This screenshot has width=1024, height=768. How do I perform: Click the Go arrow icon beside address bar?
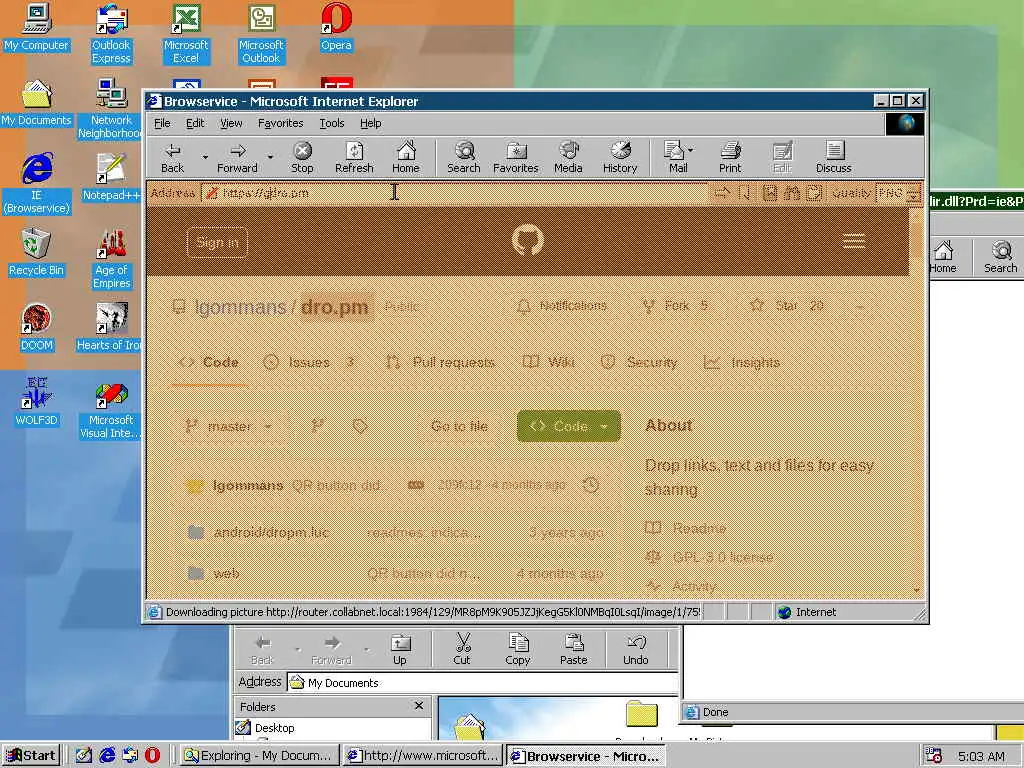[722, 193]
